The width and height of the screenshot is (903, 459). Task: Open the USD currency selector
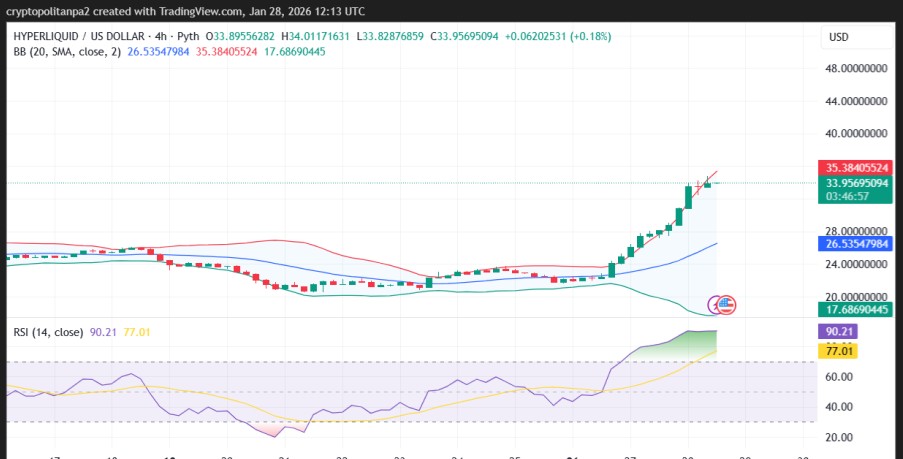pyautogui.click(x=856, y=37)
